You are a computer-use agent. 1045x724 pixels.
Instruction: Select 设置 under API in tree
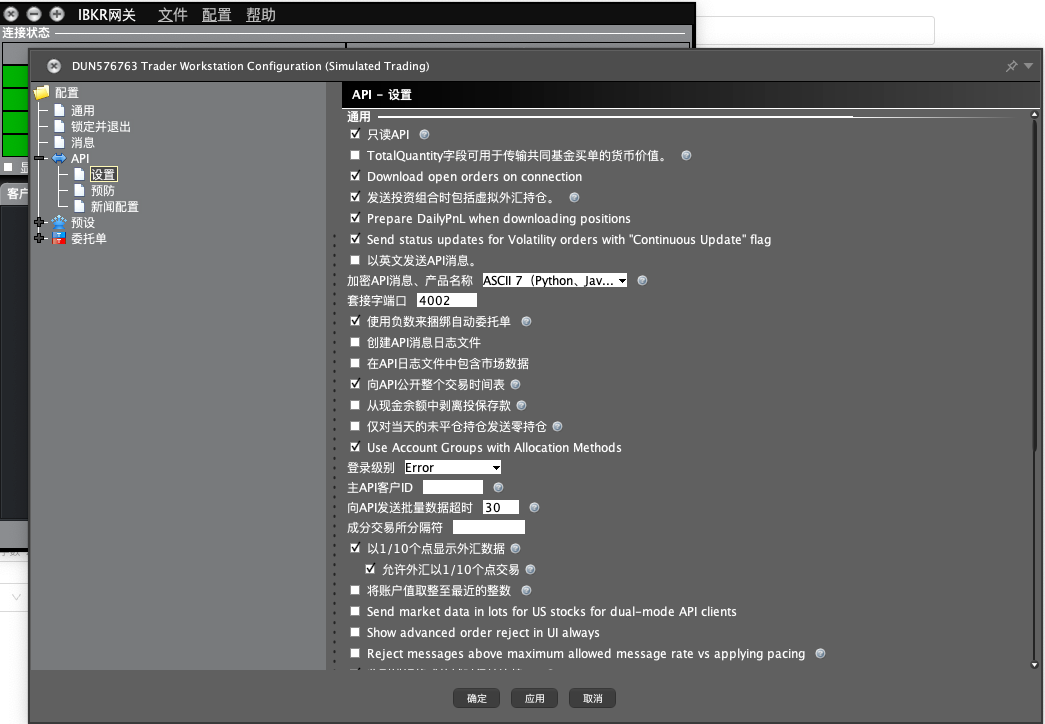point(103,175)
